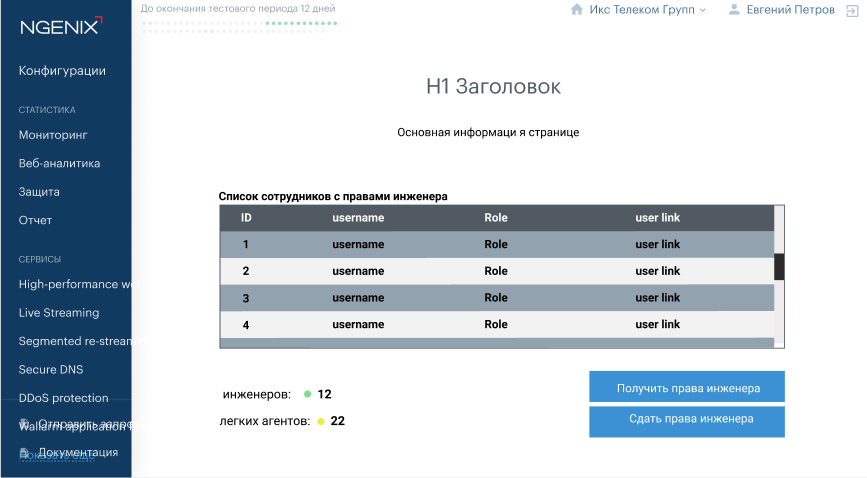Click the trial period dotted progress indicator
The height and width of the screenshot is (478, 867).
[x=239, y=27]
